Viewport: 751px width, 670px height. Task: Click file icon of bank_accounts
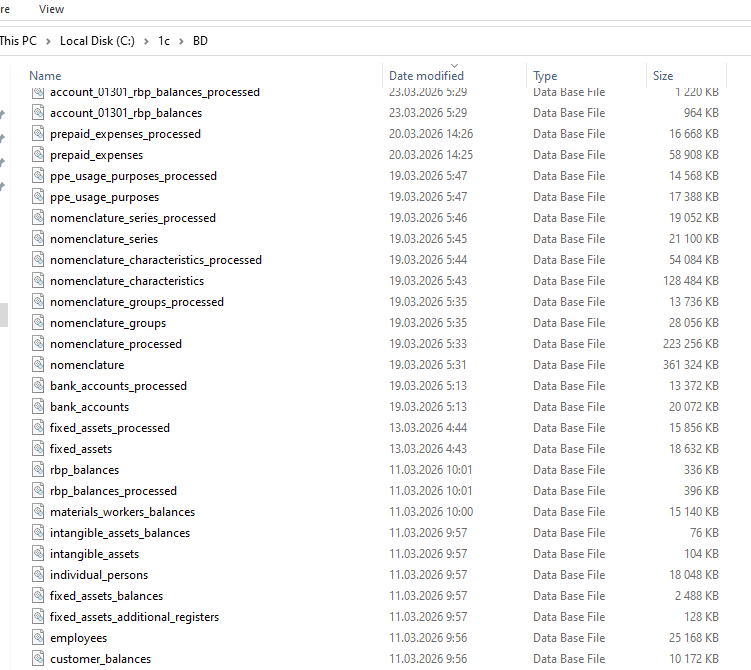click(38, 407)
